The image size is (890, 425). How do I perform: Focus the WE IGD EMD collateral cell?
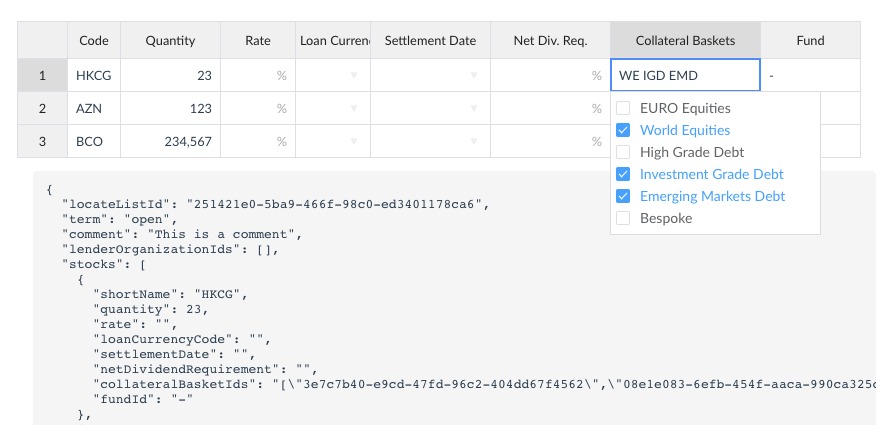[x=685, y=75]
